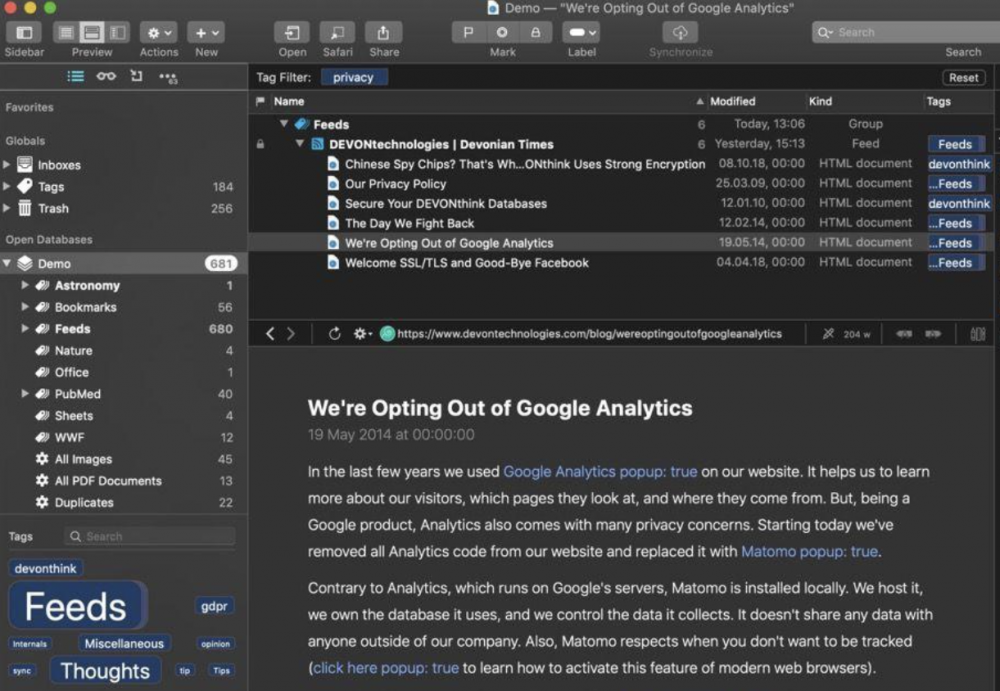This screenshot has height=691, width=1000.
Task: Select the Sheets group
Action: click(x=123, y=415)
